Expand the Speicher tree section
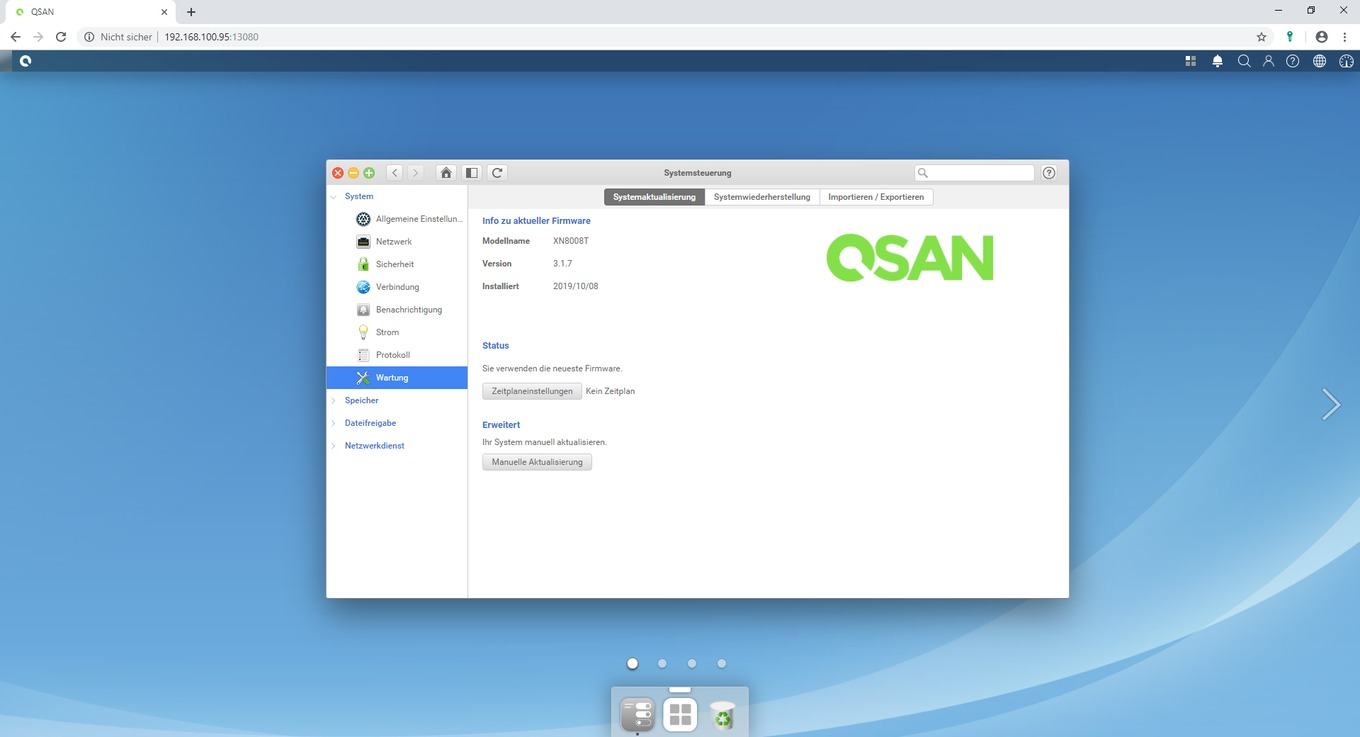The image size is (1360, 737). pos(334,400)
